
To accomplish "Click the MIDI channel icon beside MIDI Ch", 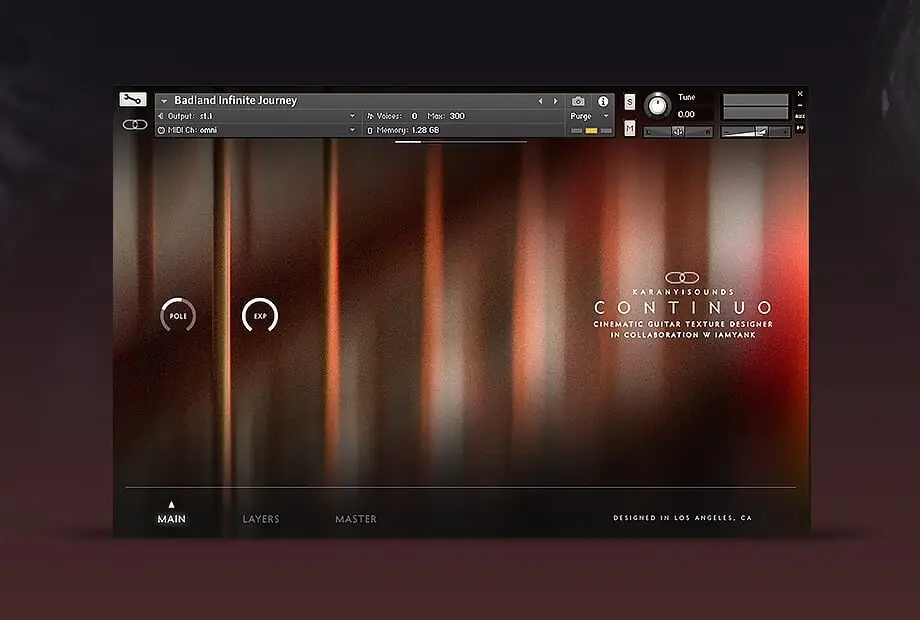I will pos(161,130).
